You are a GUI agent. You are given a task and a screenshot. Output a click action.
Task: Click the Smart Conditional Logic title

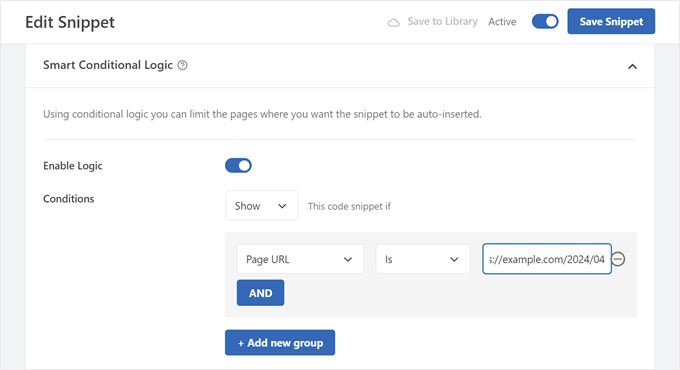point(108,65)
